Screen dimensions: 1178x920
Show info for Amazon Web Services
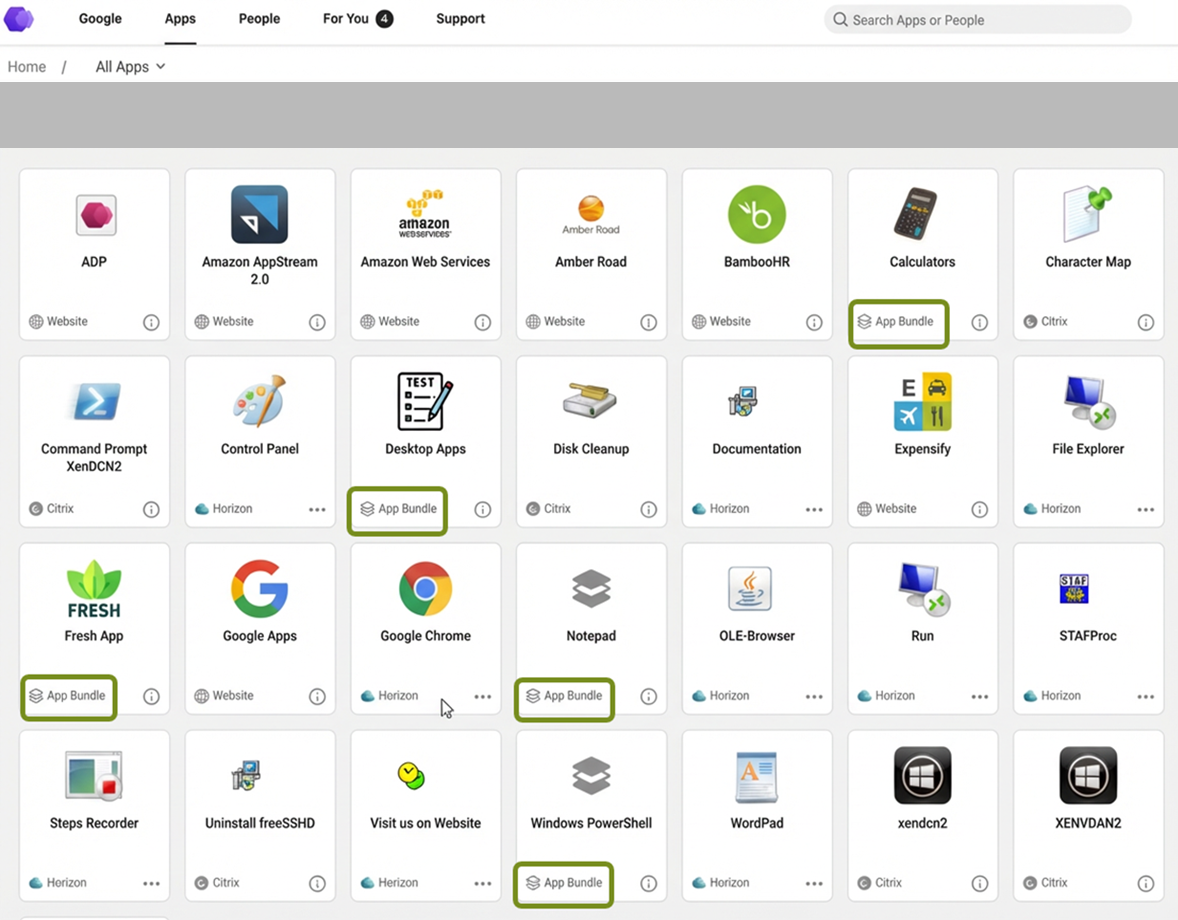tap(483, 322)
